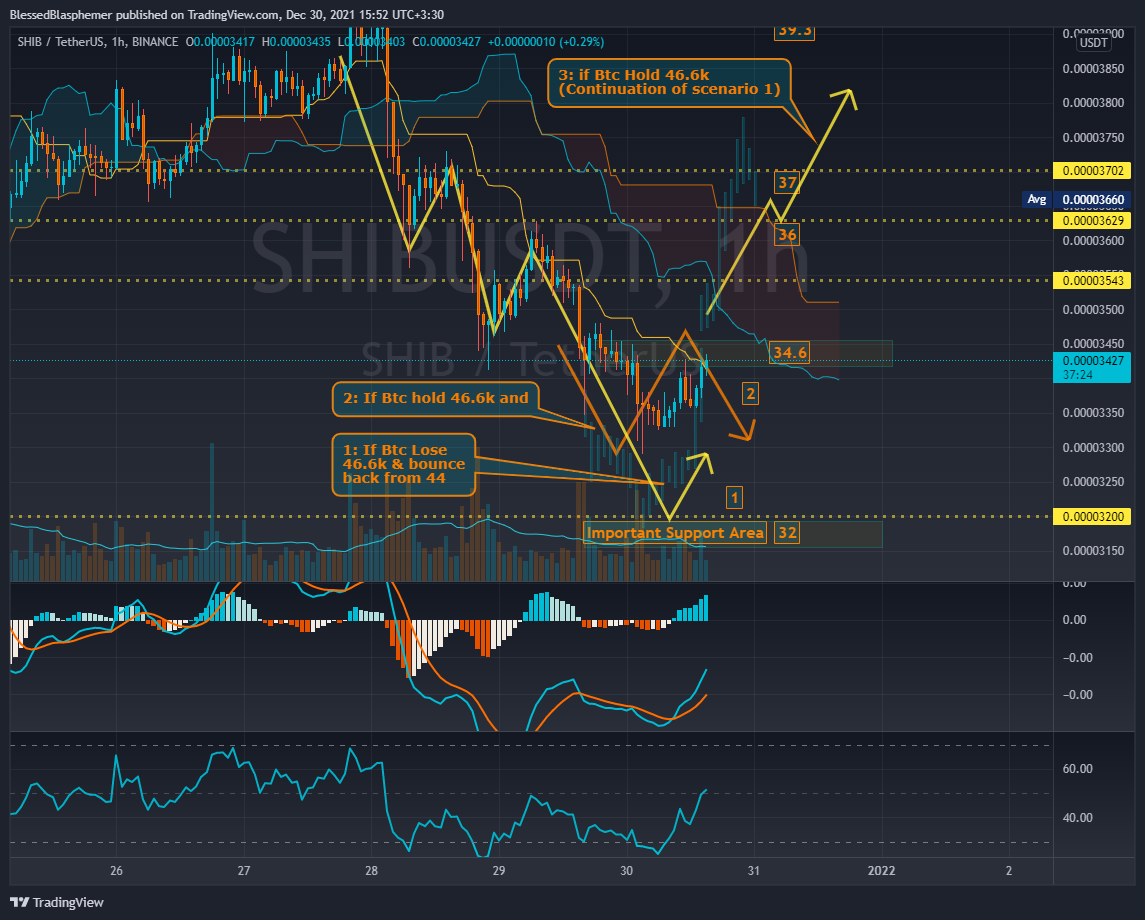Click the 2022 year marker on the time axis
1145x920 pixels.
pyautogui.click(x=881, y=870)
